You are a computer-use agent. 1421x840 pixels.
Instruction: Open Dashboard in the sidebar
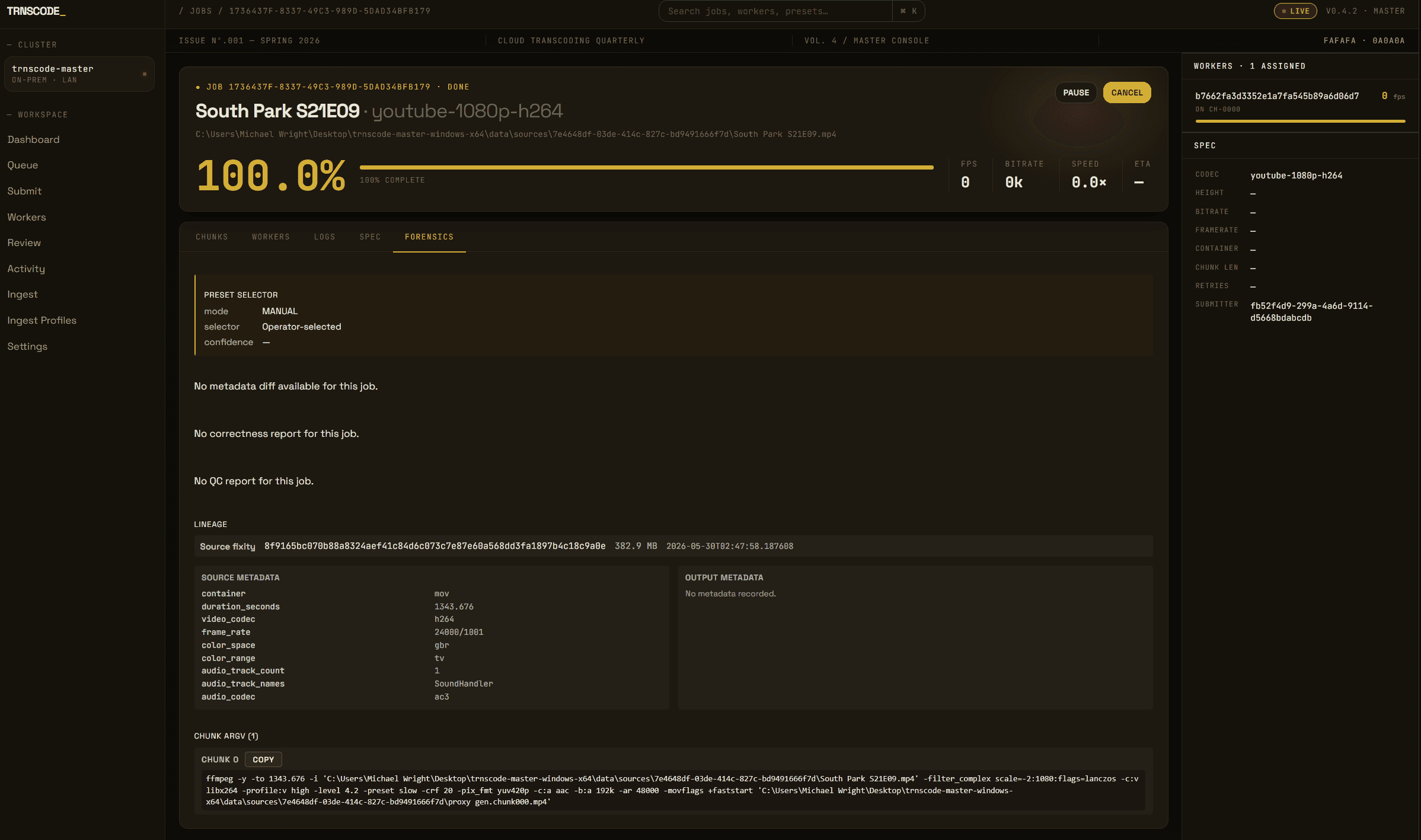tap(33, 139)
